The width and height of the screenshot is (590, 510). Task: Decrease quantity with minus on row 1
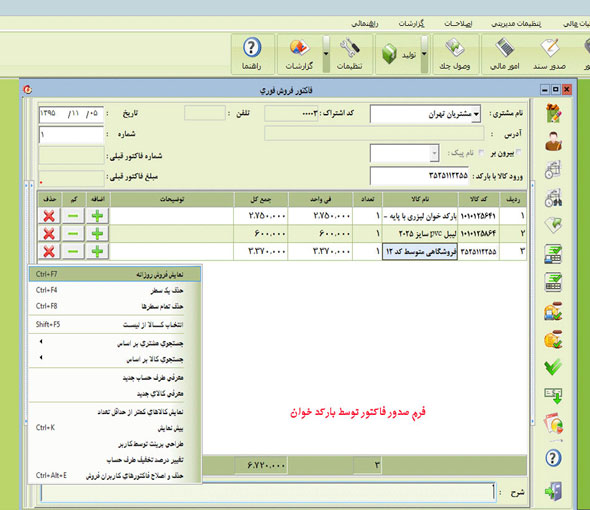pyautogui.click(x=73, y=216)
